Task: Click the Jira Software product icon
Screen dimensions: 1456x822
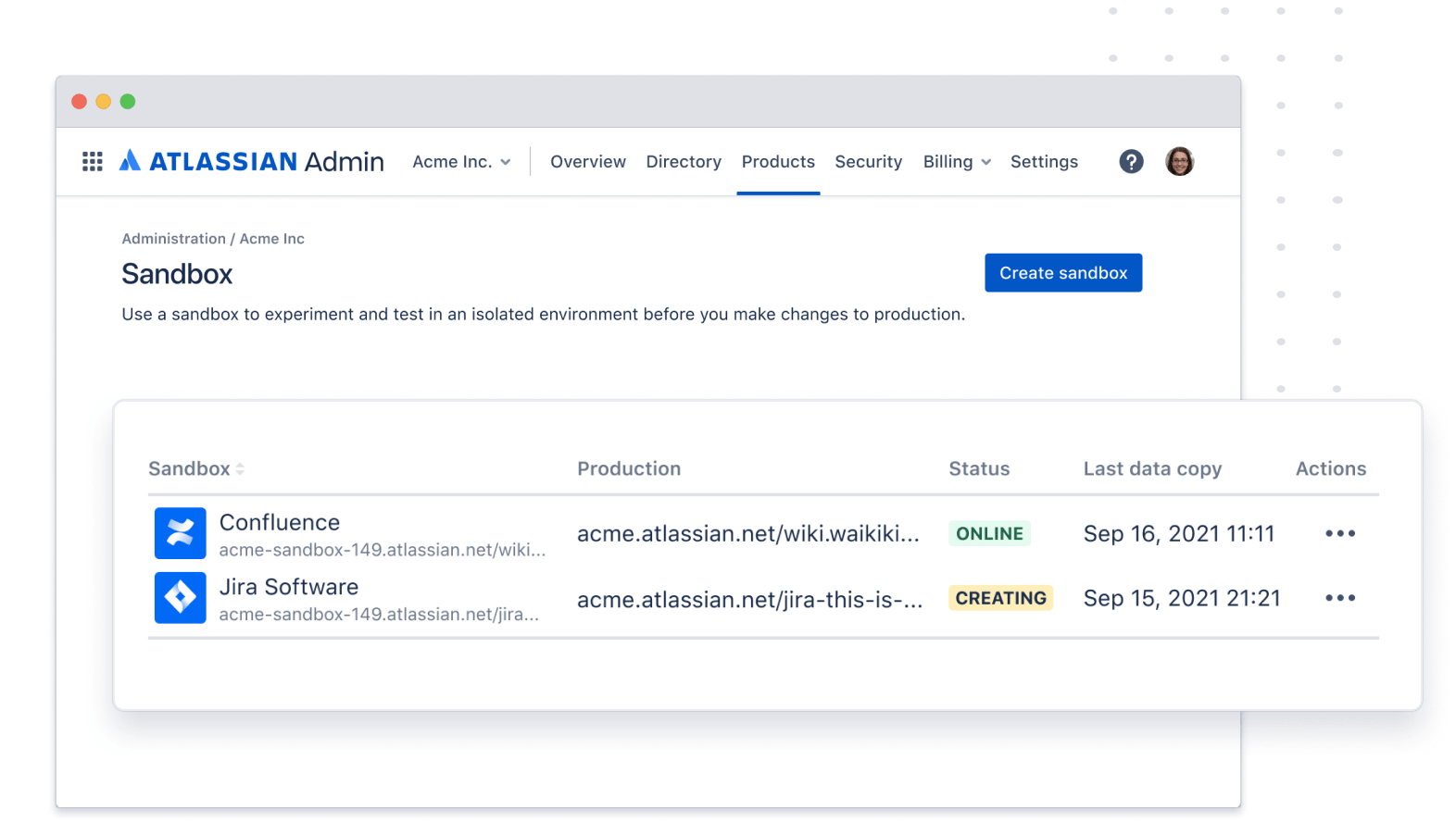Action: click(x=180, y=598)
